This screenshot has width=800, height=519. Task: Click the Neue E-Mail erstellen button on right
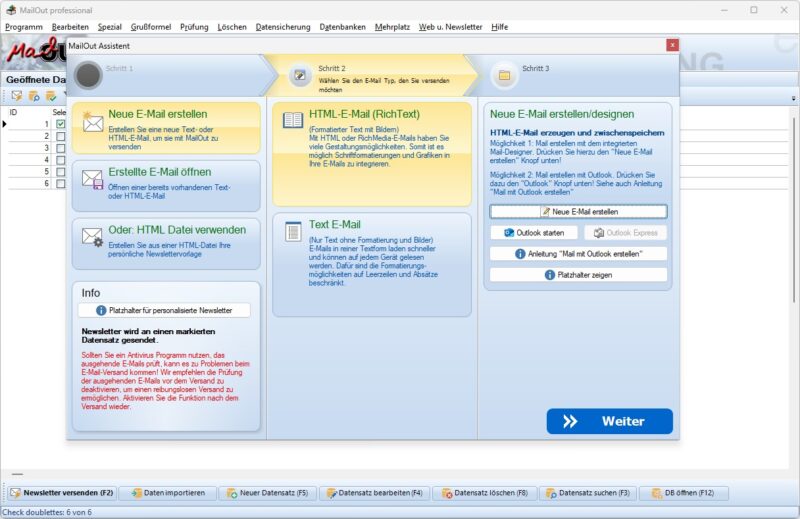click(x=579, y=211)
